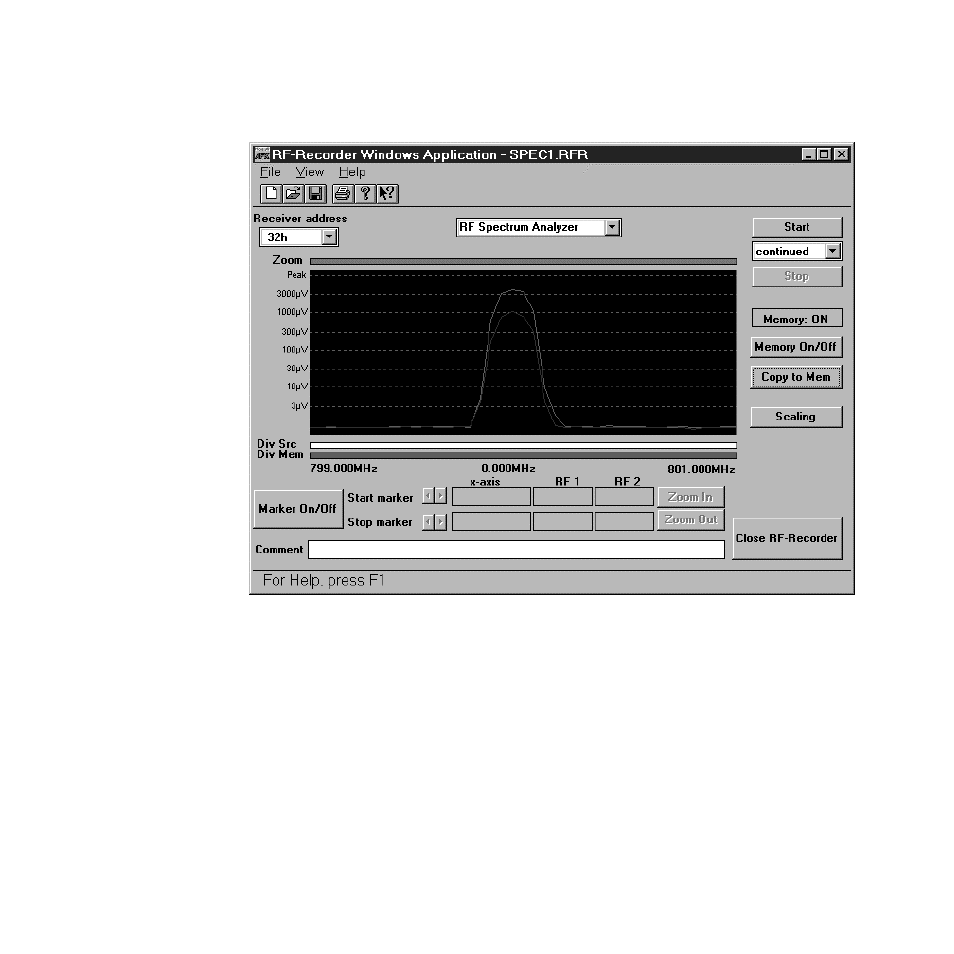Viewport: 954px width, 954px height.
Task: Click the New file toolbar icon
Action: (271, 193)
